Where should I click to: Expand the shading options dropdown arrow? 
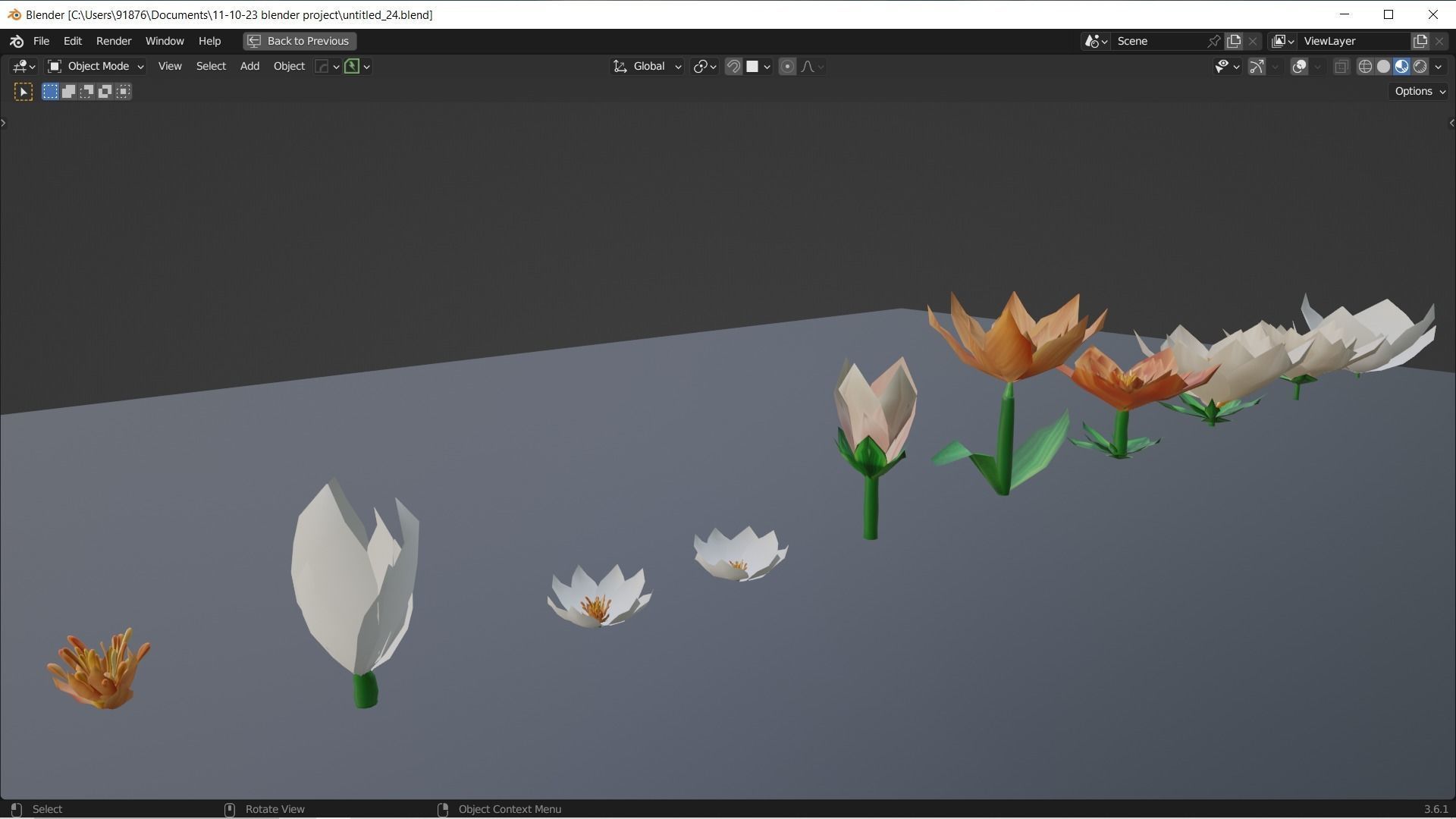click(1439, 67)
